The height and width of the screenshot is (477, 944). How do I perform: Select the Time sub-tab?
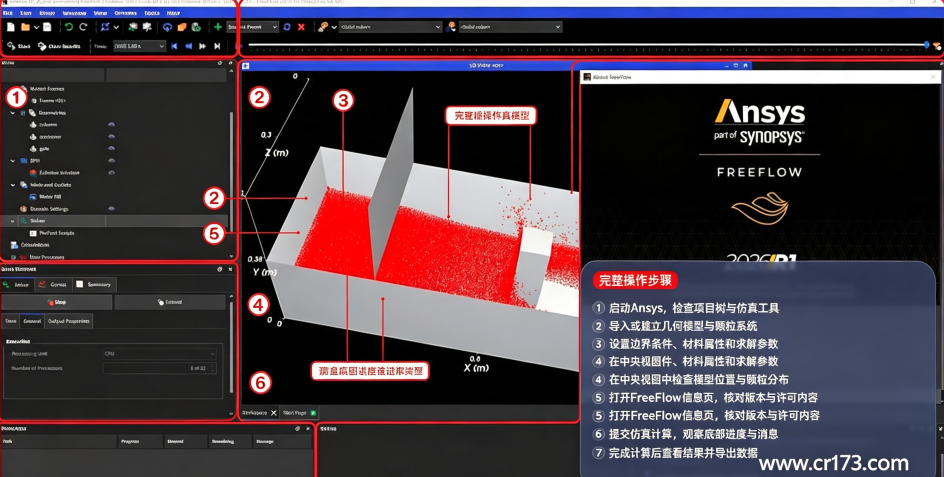pos(10,321)
